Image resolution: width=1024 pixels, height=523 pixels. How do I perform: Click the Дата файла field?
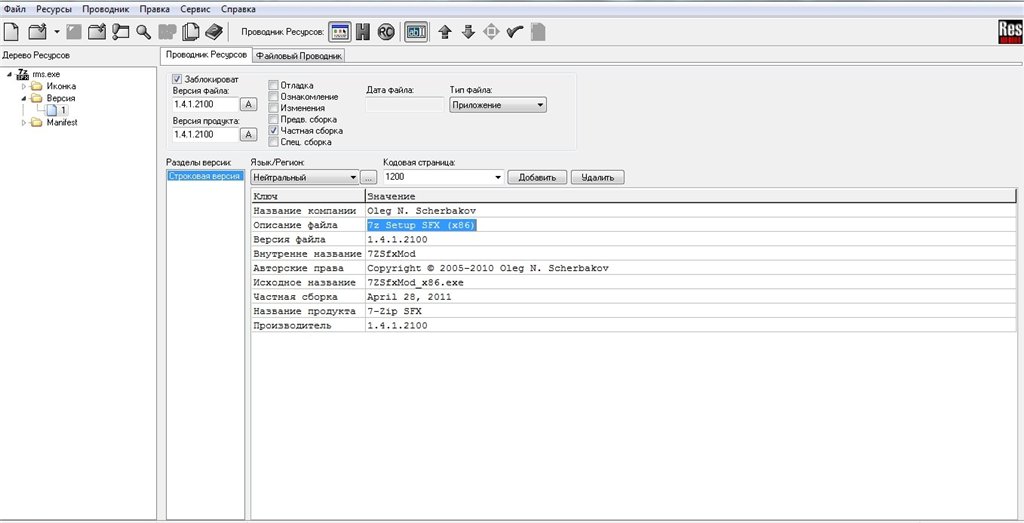[404, 104]
